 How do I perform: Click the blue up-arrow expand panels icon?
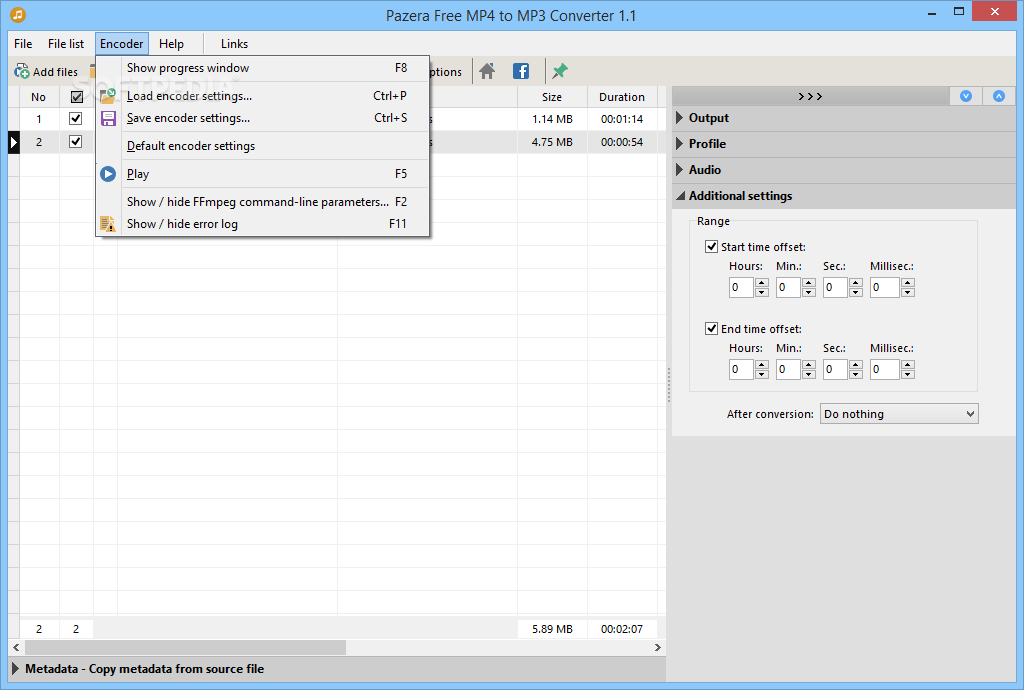pos(999,96)
